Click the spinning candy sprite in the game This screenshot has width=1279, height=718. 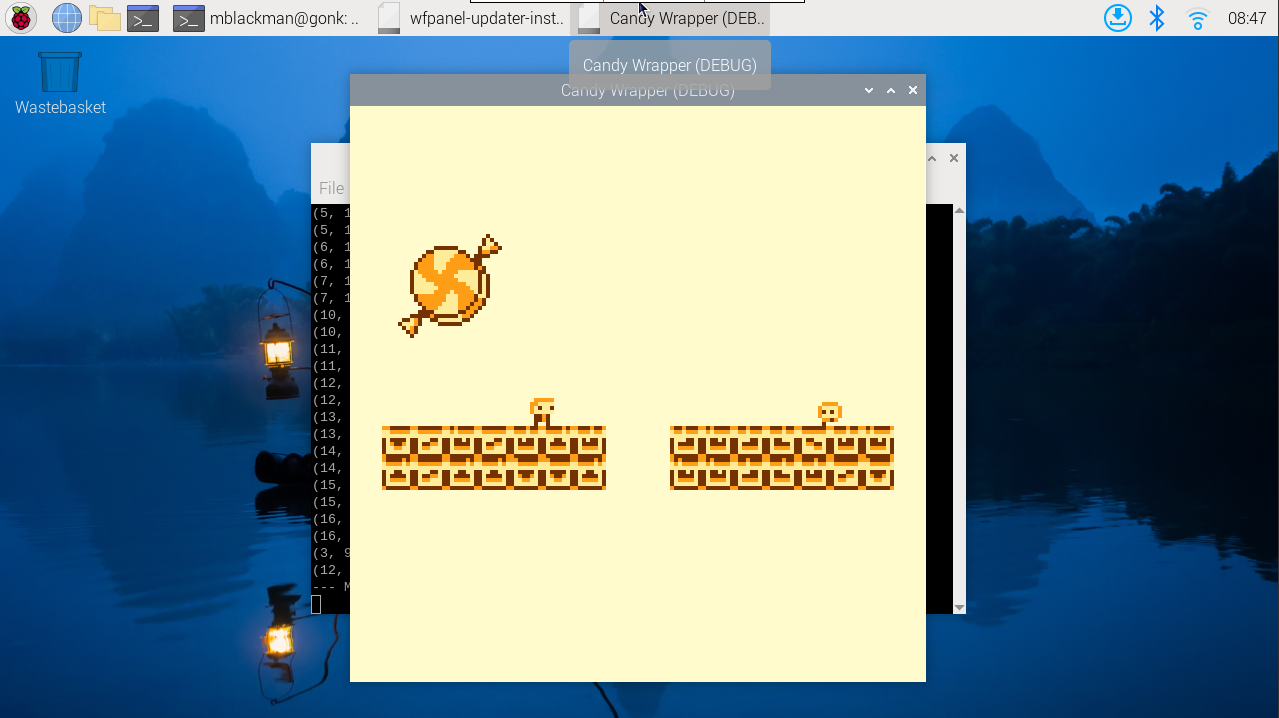coord(447,285)
